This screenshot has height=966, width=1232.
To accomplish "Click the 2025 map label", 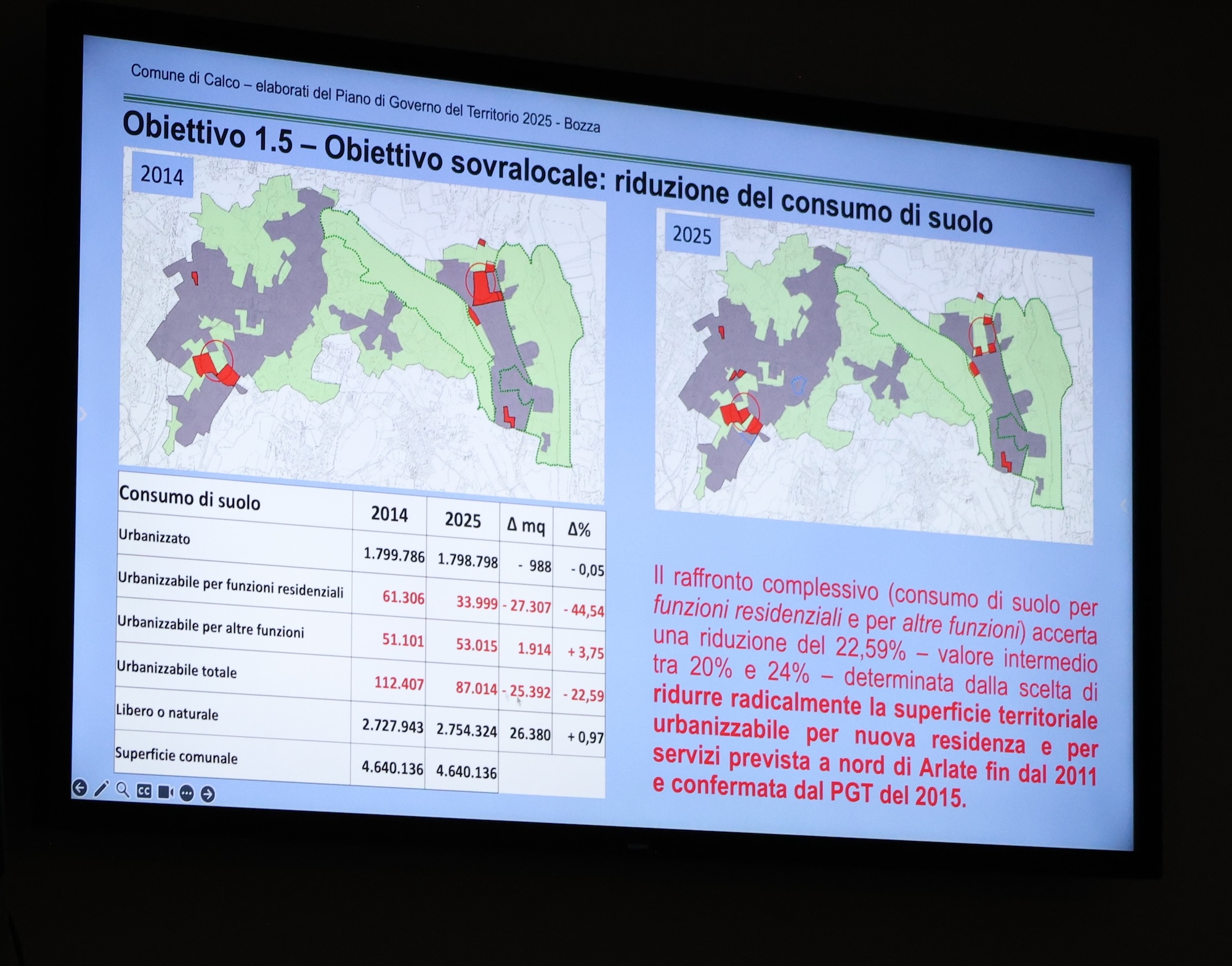I will point(692,235).
